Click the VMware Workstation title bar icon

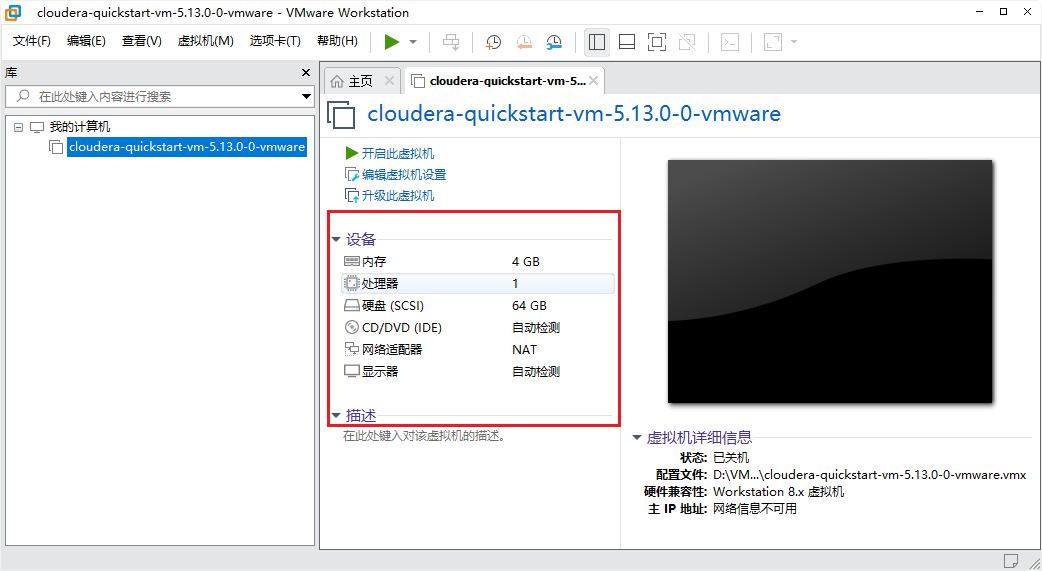(12, 12)
